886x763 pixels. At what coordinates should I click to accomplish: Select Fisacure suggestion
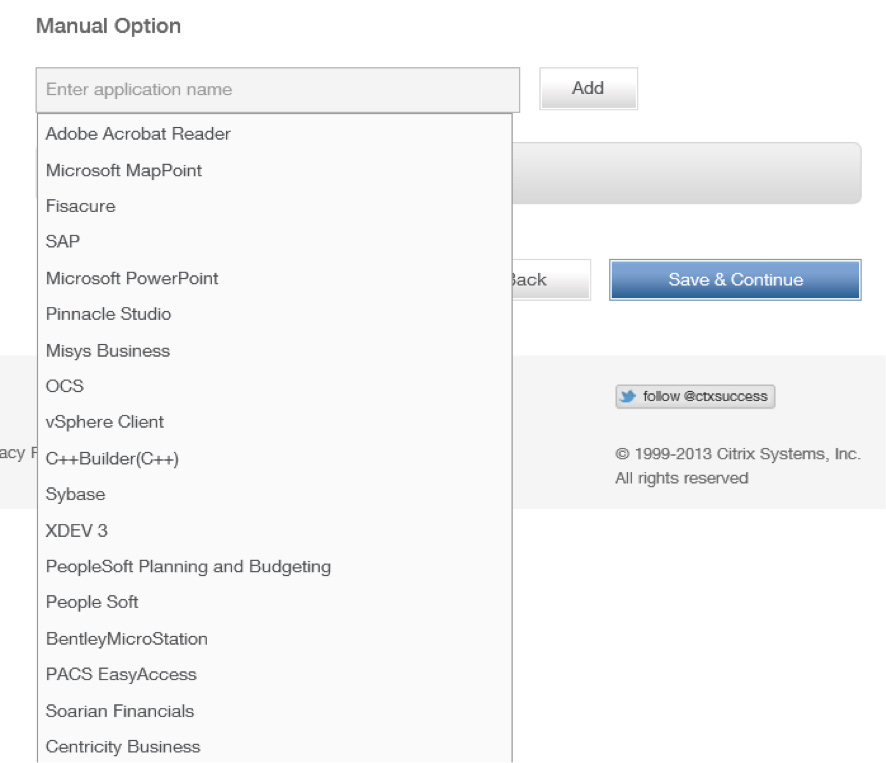click(275, 206)
